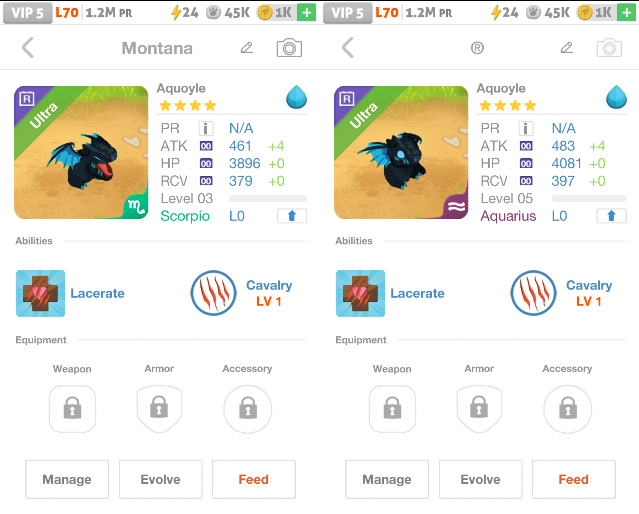
Task: Tap the Level 05 experience progress bar
Action: coord(589,199)
